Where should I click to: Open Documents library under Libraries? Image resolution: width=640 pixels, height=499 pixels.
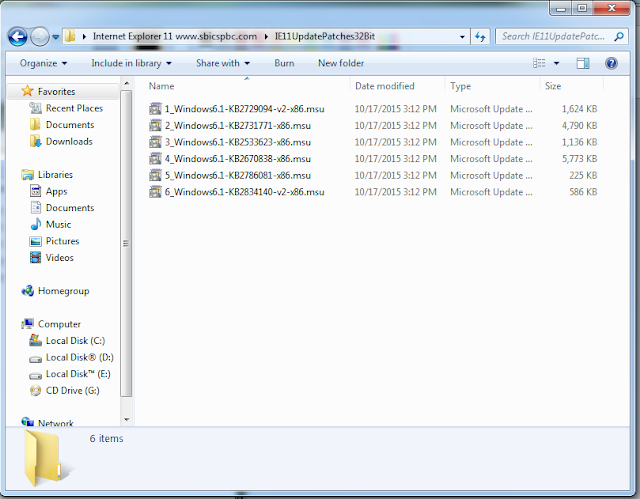click(x=70, y=208)
